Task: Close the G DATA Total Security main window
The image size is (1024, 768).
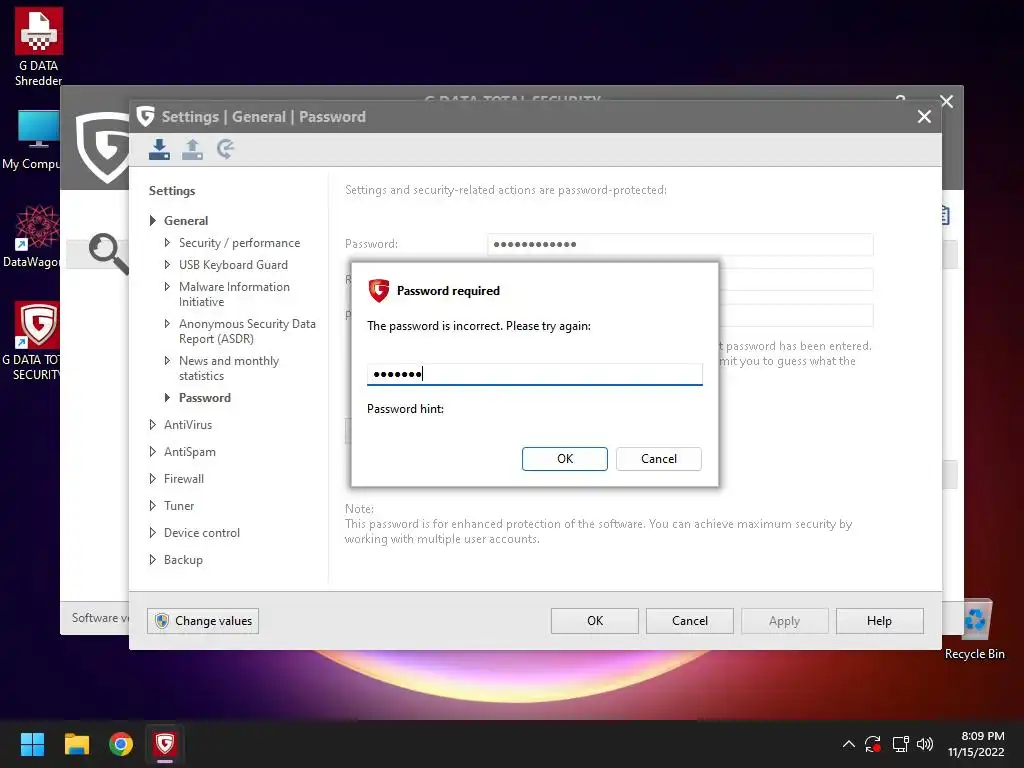Action: click(947, 101)
